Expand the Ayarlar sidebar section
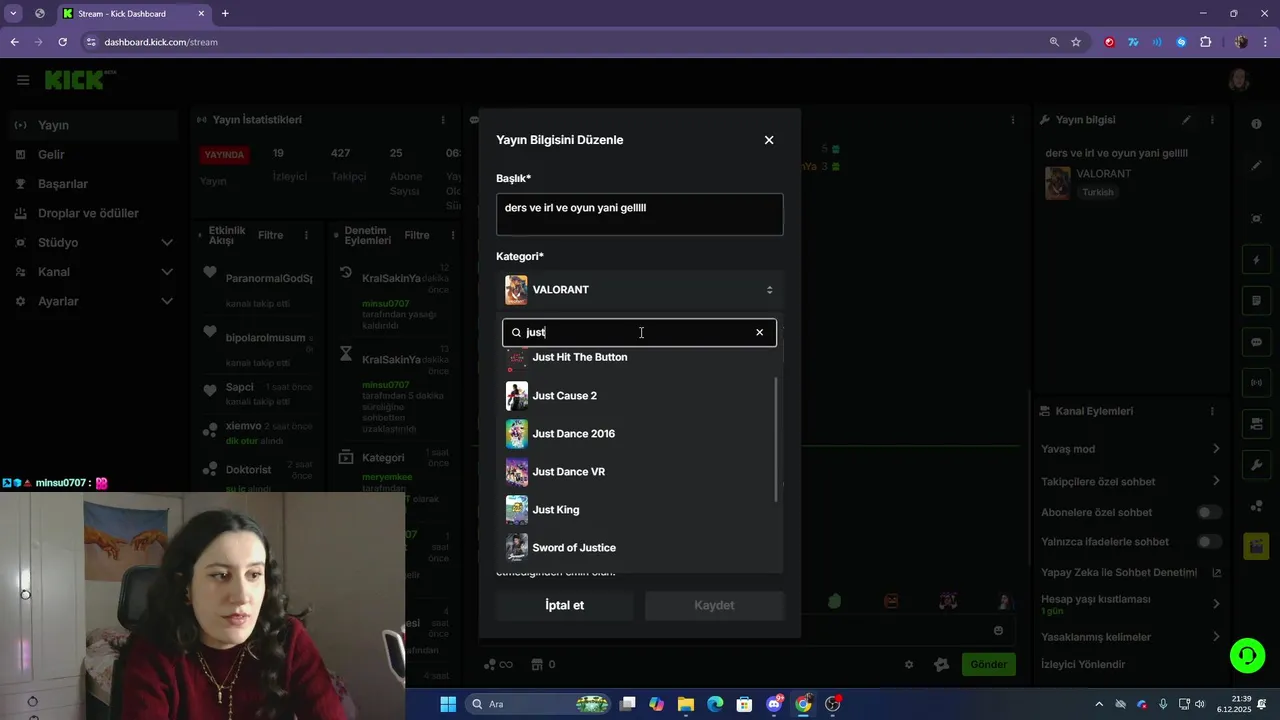Screen dimensions: 1280x720 94,301
